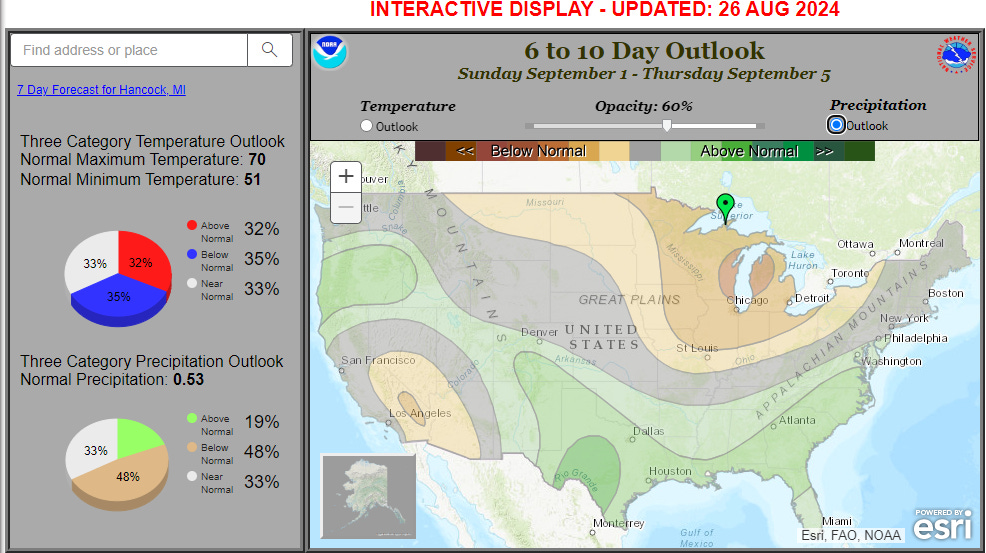Click the Esri, FAO, NOAA attribution text
The width and height of the screenshot is (986, 553).
[x=851, y=535]
